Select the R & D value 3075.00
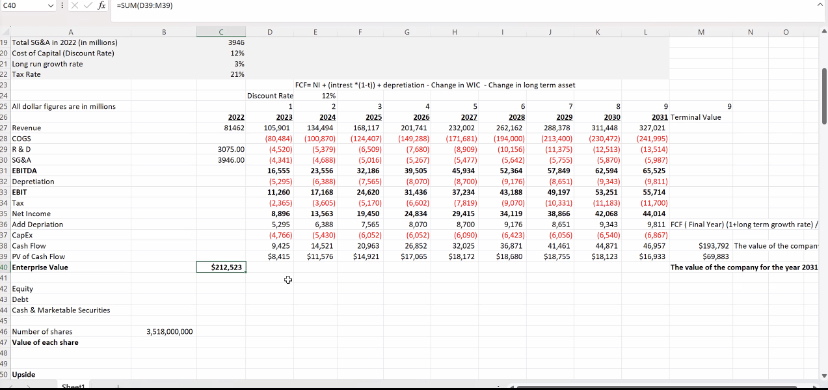This screenshot has height=390, width=828. (221, 149)
